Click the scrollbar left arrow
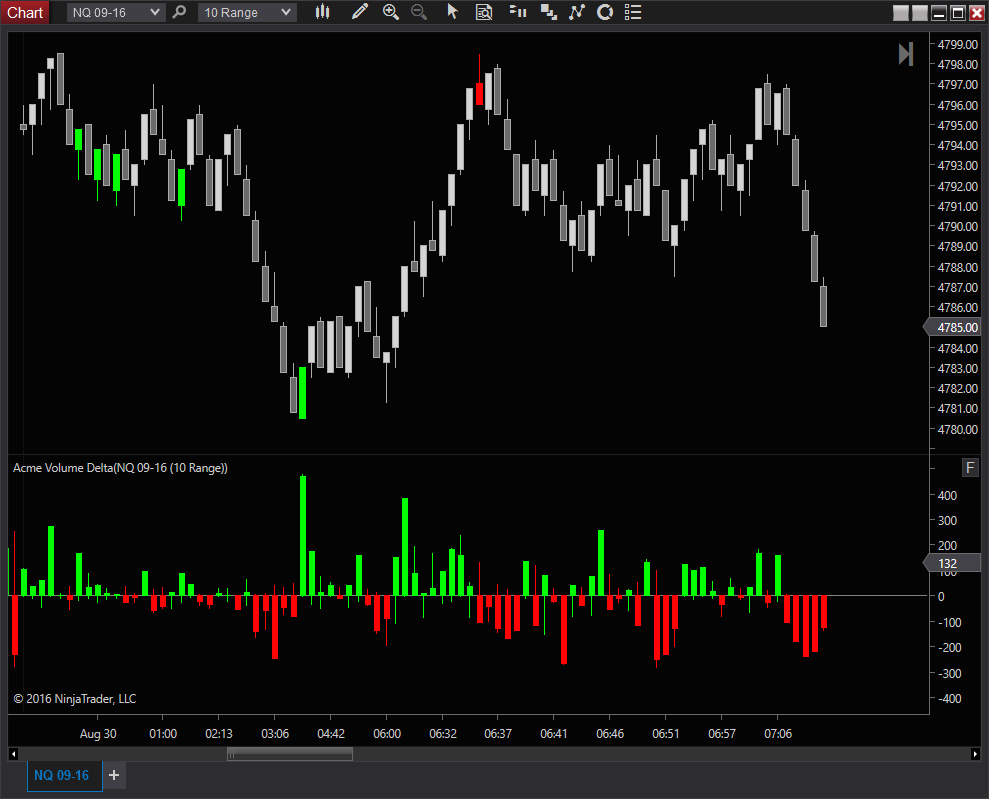The height and width of the screenshot is (799, 989). (x=13, y=754)
